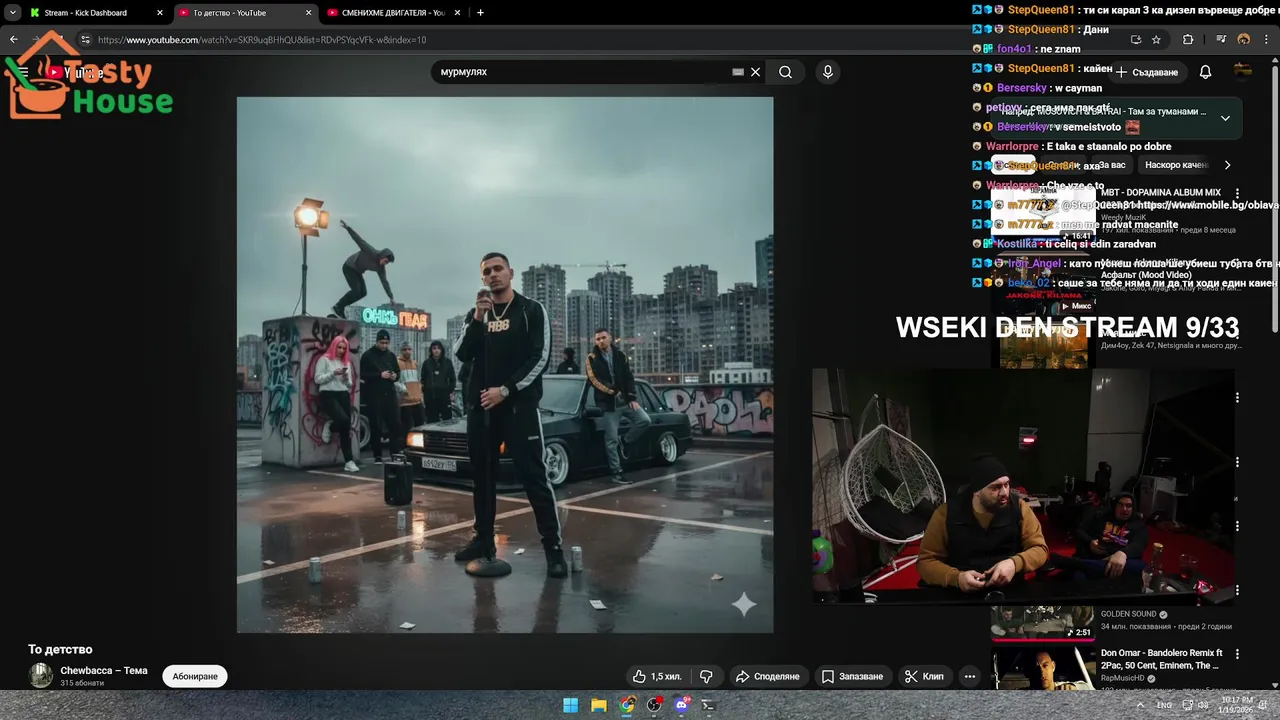Create a clip with the Клип scissors button
The height and width of the screenshot is (720, 1280).
(x=924, y=676)
